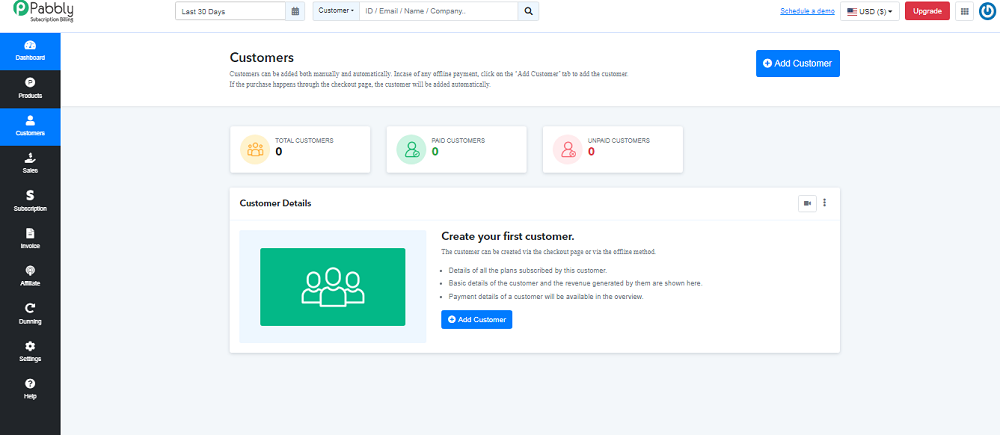Open the Affiliate sidebar section
This screenshot has width=1000, height=435.
(x=30, y=277)
